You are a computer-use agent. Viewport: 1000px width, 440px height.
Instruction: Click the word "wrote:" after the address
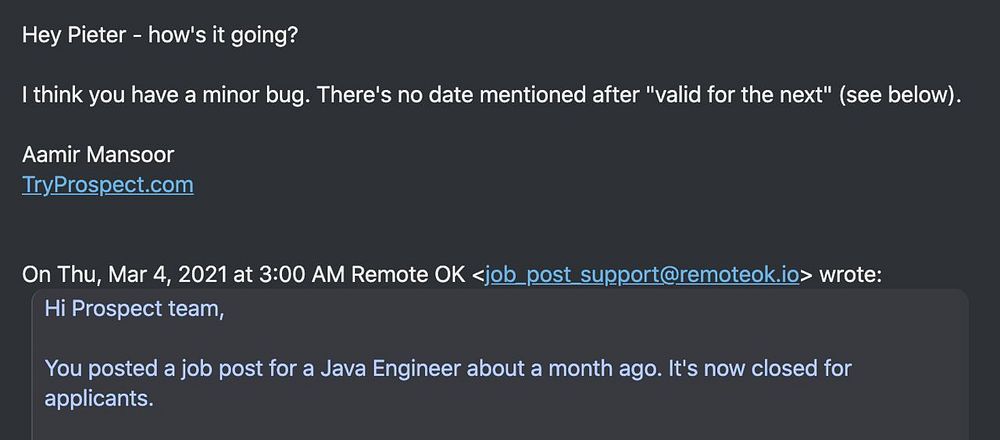point(850,276)
